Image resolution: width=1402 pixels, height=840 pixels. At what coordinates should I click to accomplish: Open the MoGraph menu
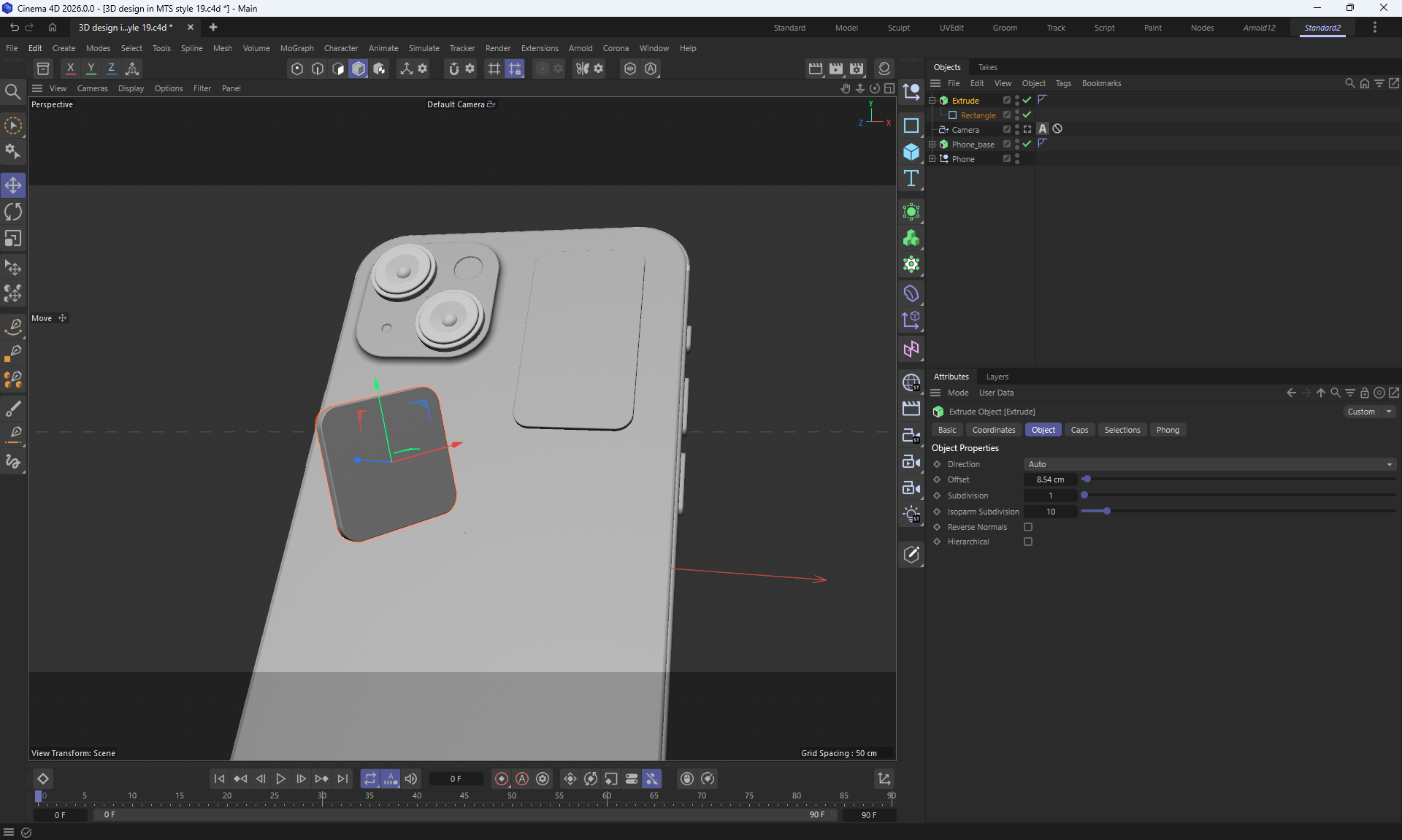296,48
